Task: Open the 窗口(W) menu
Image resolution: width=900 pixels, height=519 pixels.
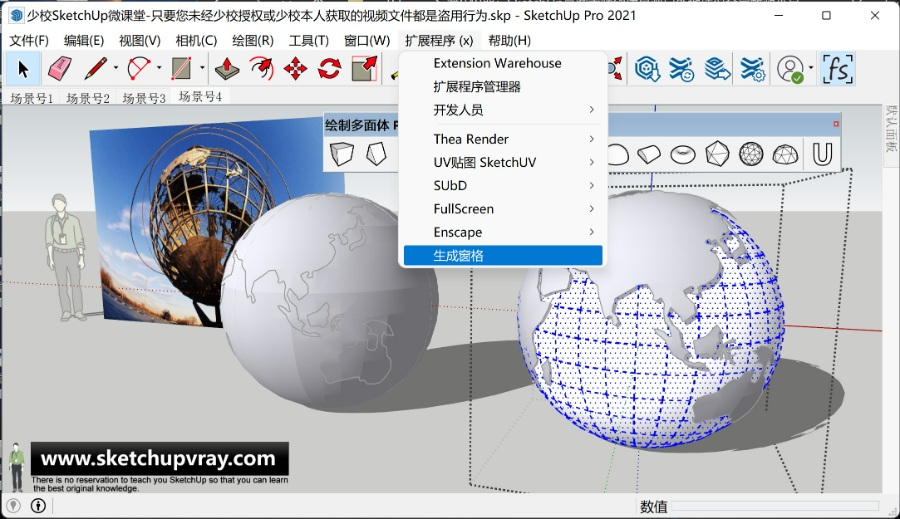Action: tap(367, 40)
